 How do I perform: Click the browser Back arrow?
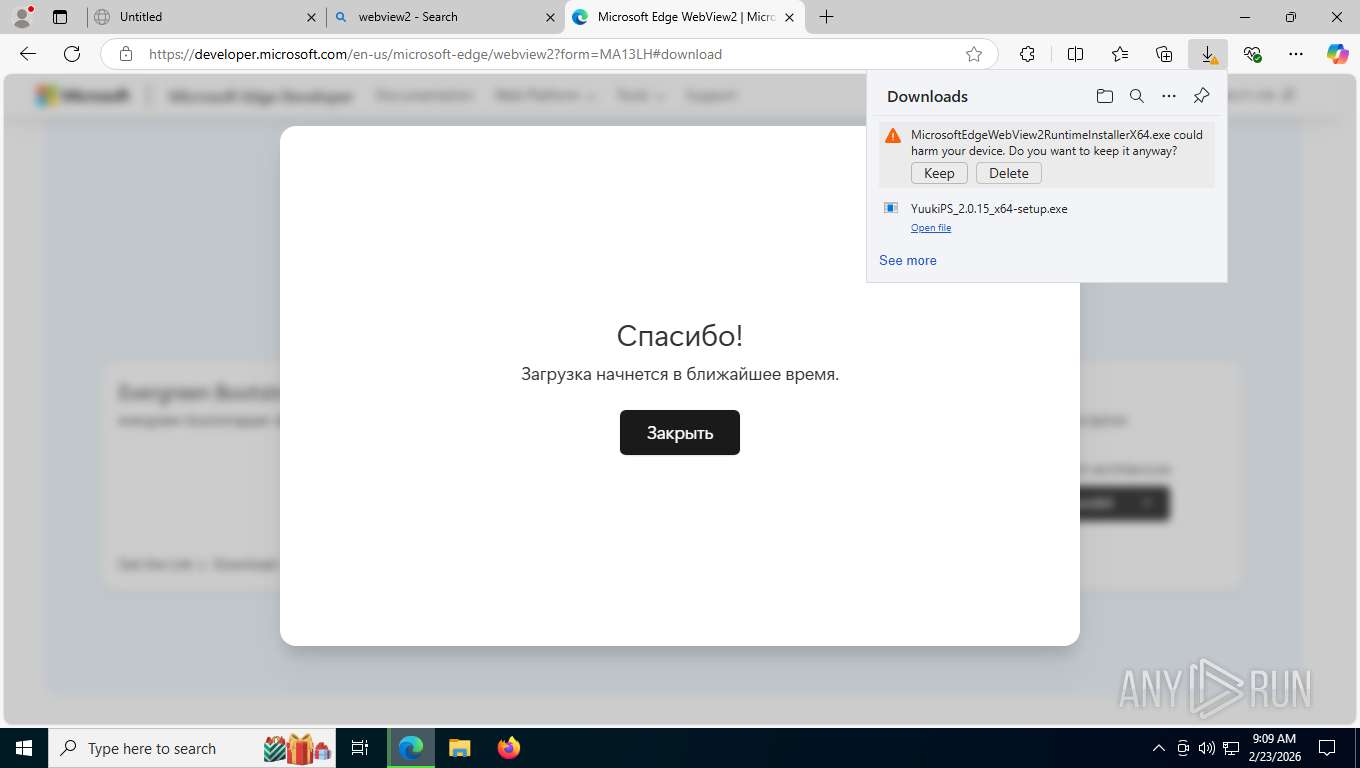point(28,54)
